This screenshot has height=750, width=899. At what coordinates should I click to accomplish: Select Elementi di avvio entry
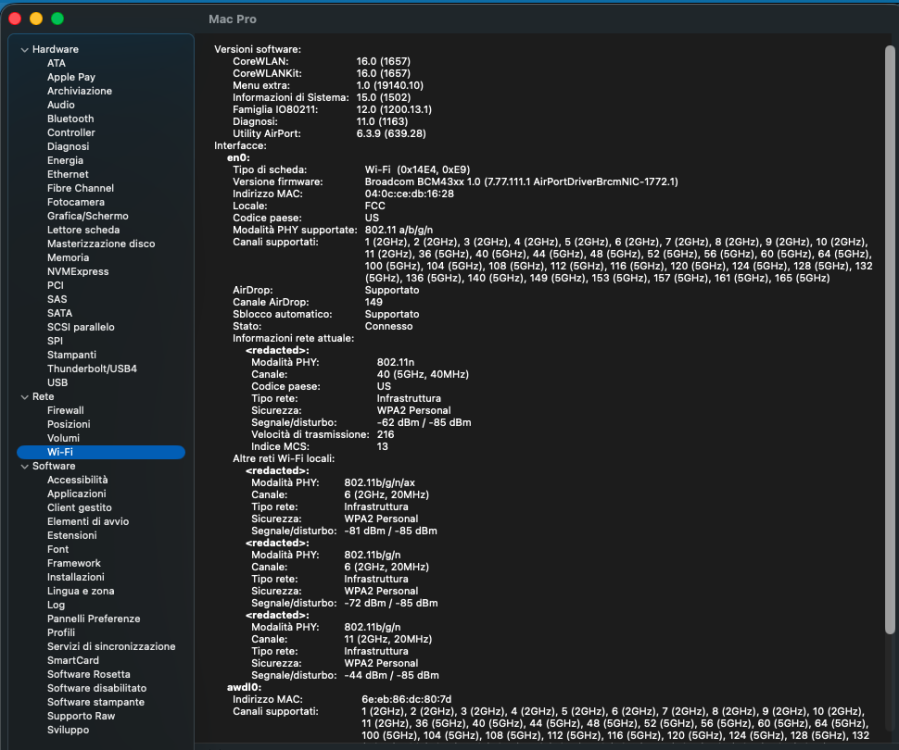[88, 521]
